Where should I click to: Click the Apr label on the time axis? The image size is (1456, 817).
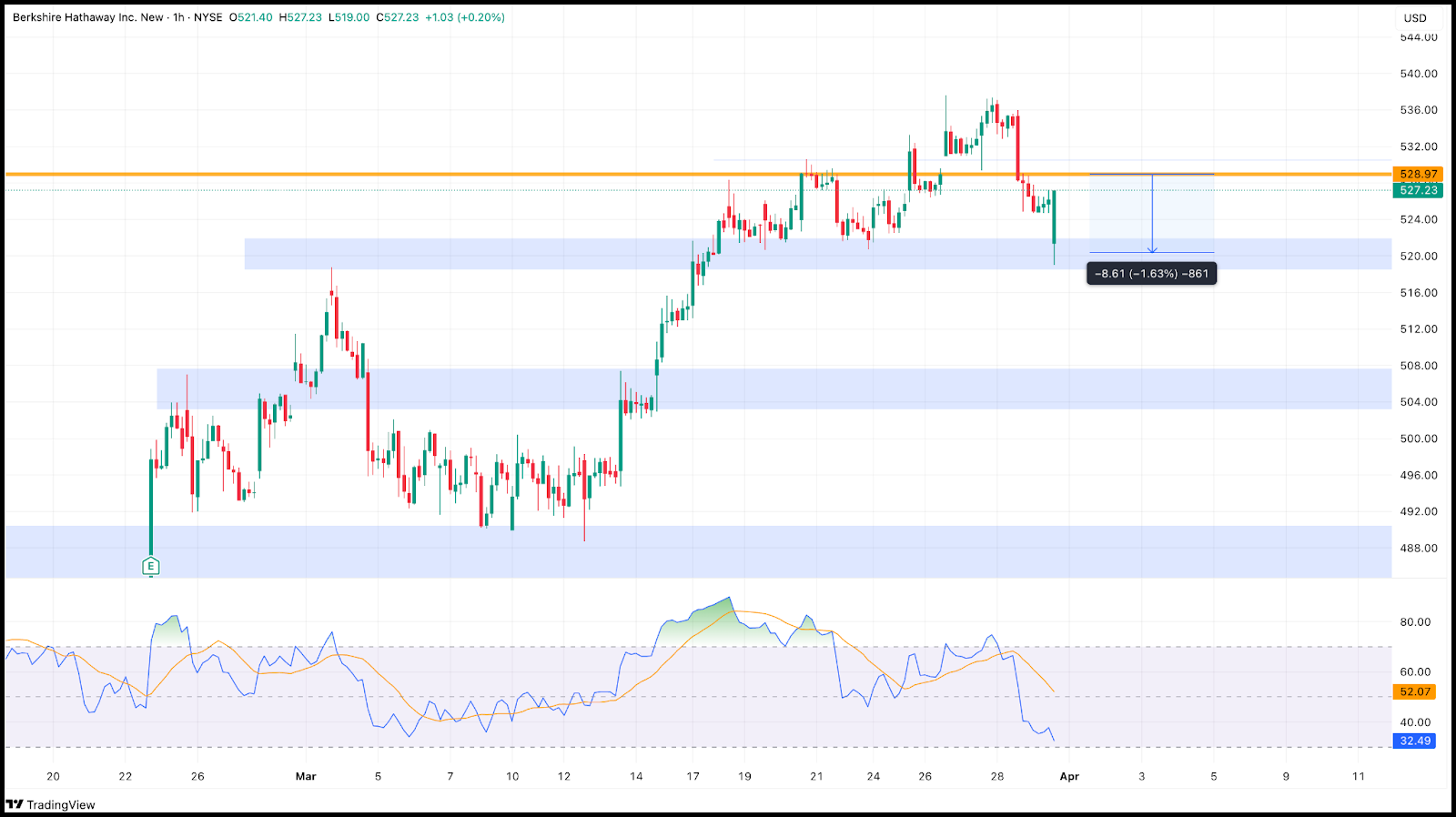pyautogui.click(x=1069, y=776)
